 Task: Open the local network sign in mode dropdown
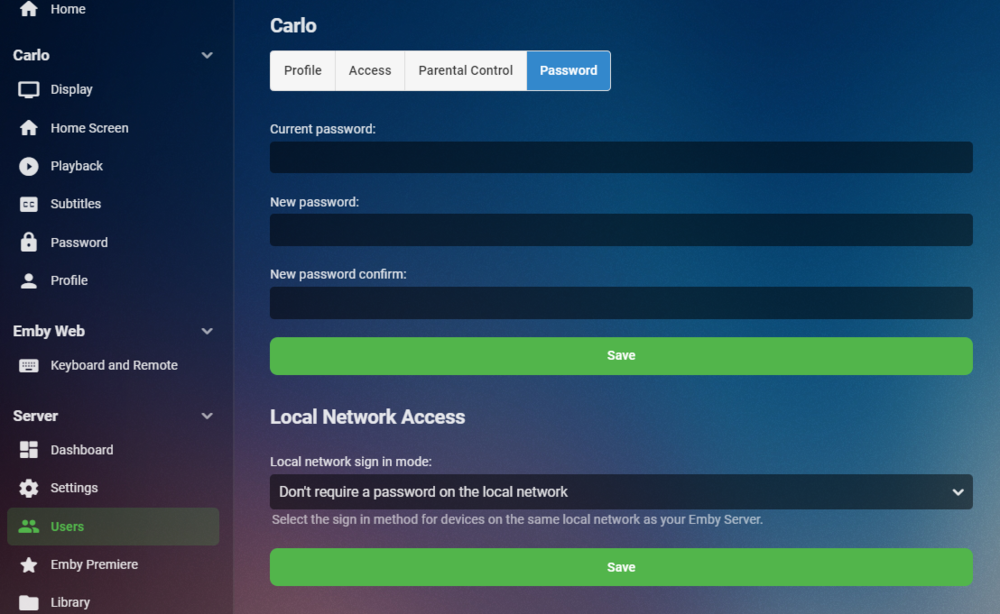(620, 492)
